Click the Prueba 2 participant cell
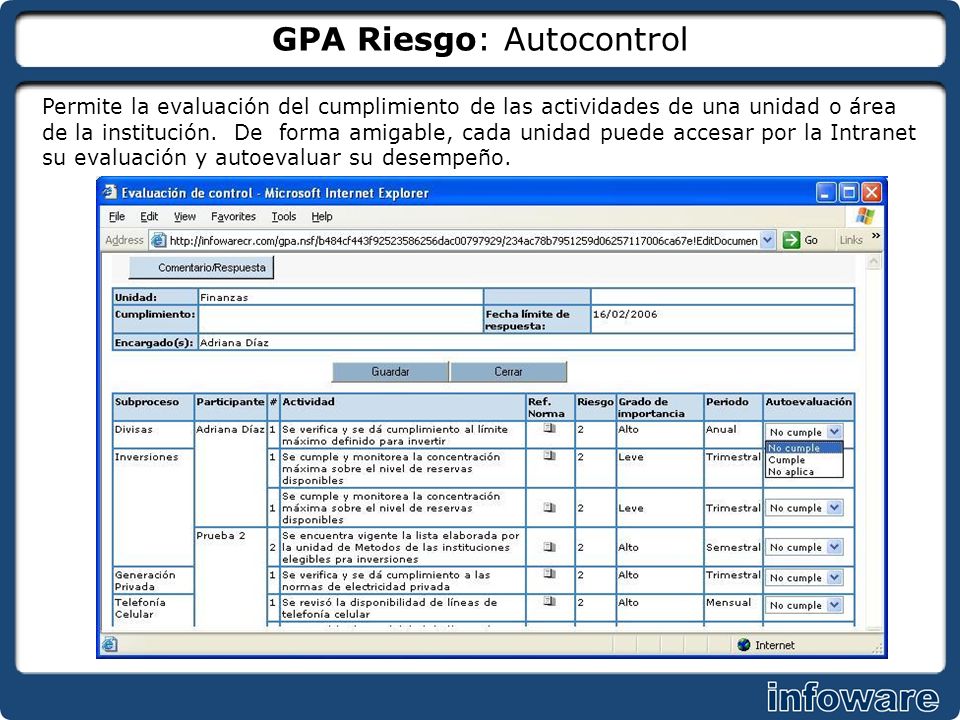960x720 pixels. pos(230,576)
